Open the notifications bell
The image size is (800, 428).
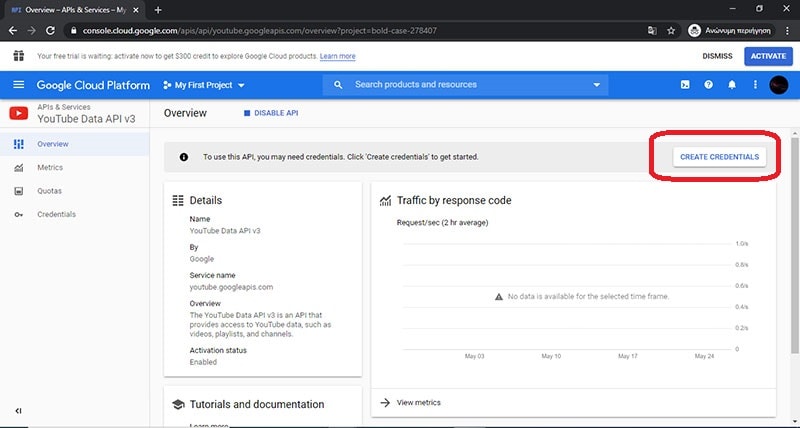pyautogui.click(x=732, y=85)
